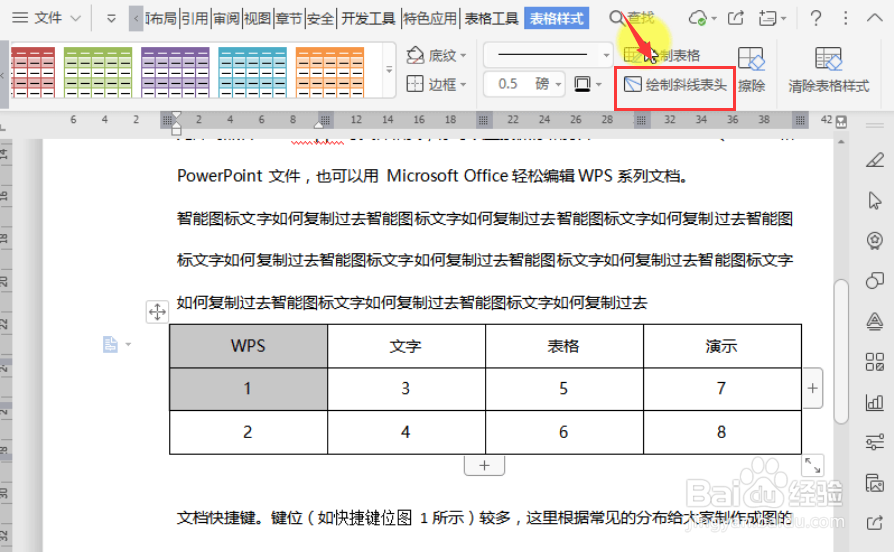Choose the selection arrow sidebar icon
The image size is (894, 552).
coord(875,201)
